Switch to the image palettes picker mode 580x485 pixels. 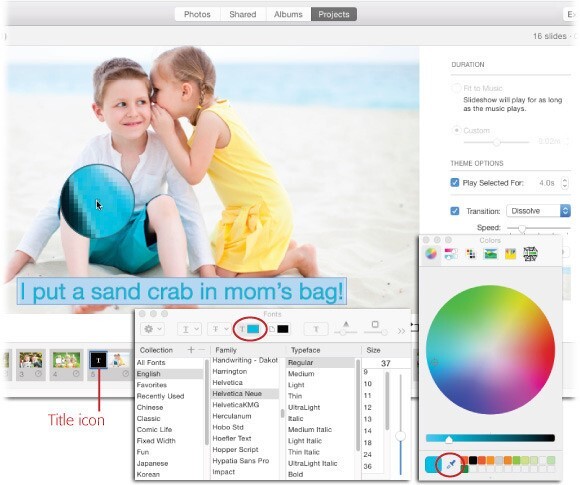[490, 254]
